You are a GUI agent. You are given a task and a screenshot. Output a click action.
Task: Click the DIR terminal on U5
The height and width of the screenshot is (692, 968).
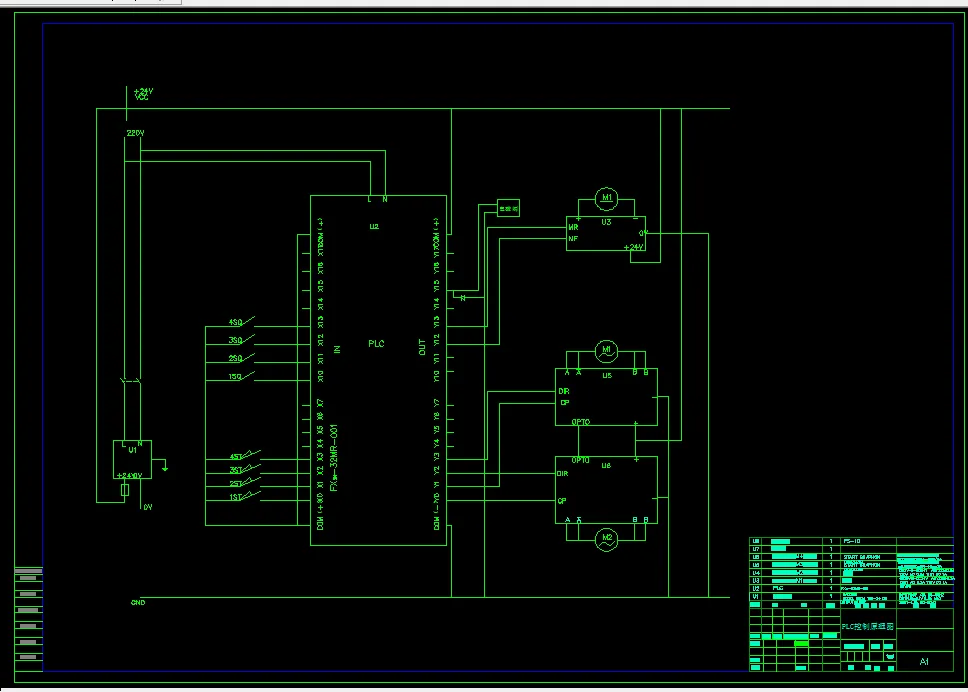(564, 391)
